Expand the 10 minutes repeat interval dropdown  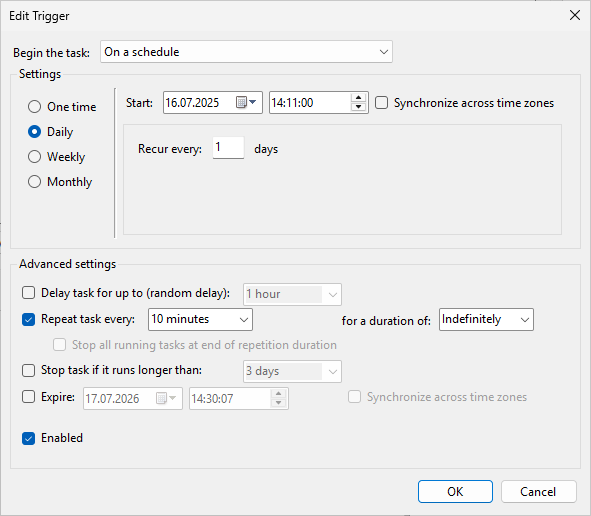tap(200, 319)
